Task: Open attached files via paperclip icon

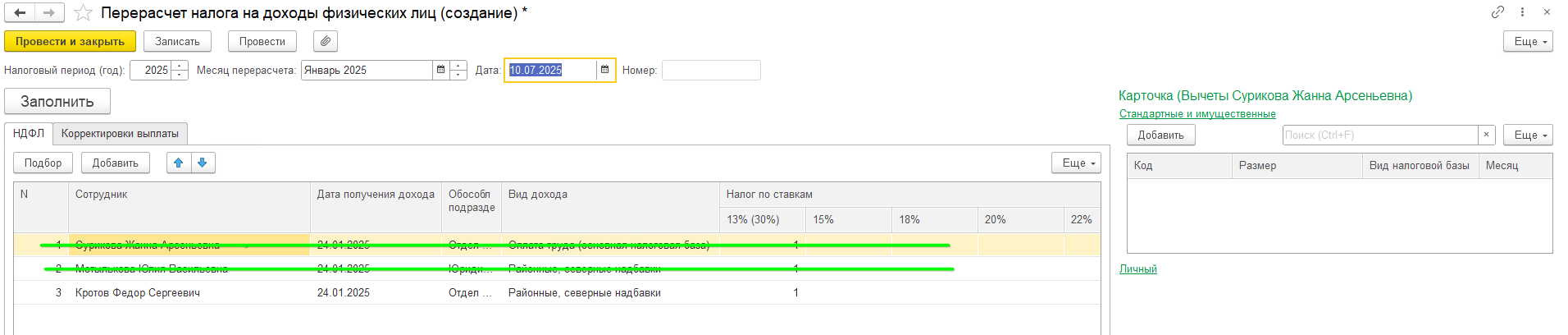Action: [x=326, y=41]
